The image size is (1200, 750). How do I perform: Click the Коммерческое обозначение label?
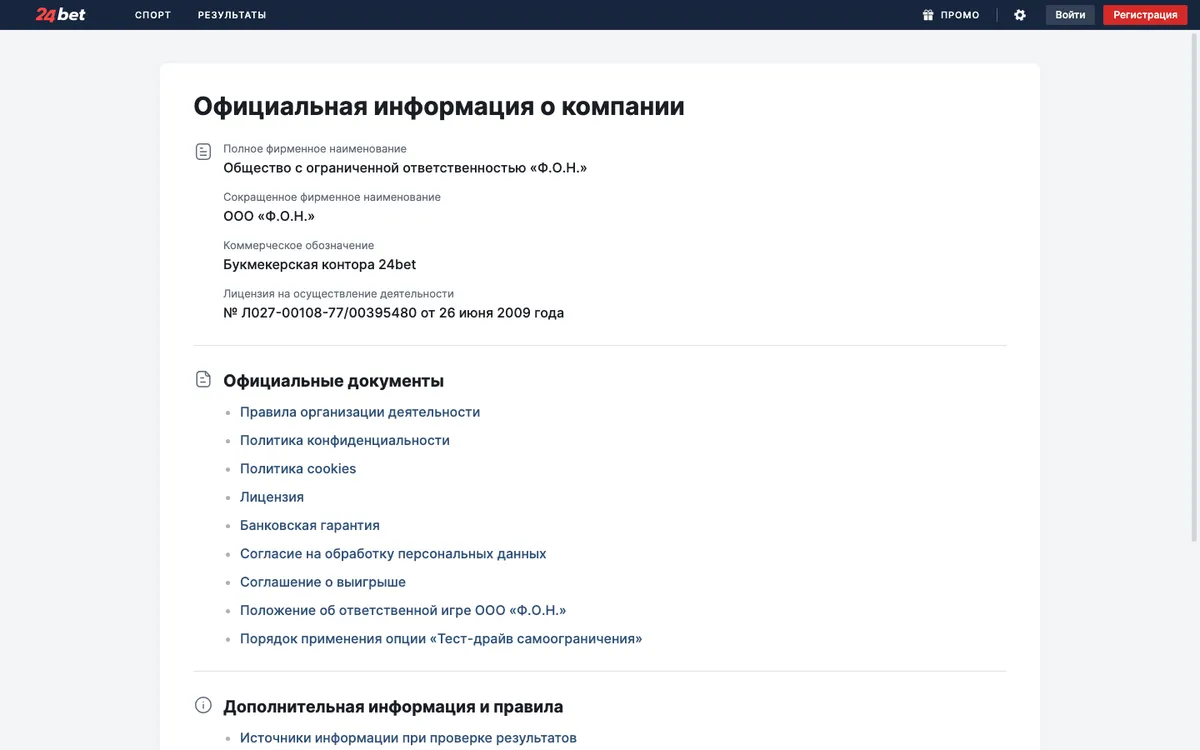pyautogui.click(x=299, y=245)
